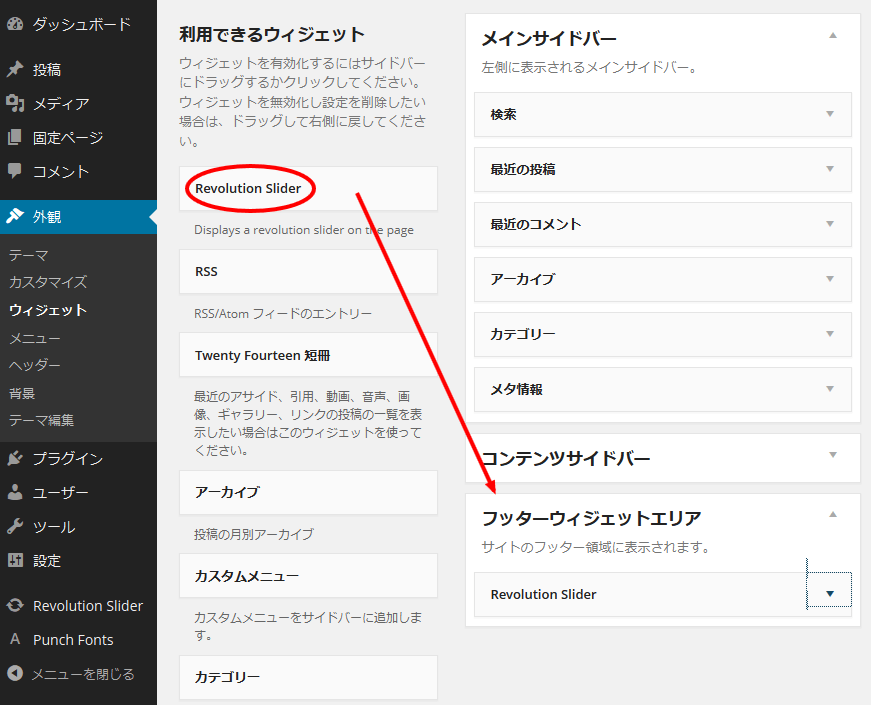
Task: Select the ヘッダー submenu link
Action: point(35,365)
